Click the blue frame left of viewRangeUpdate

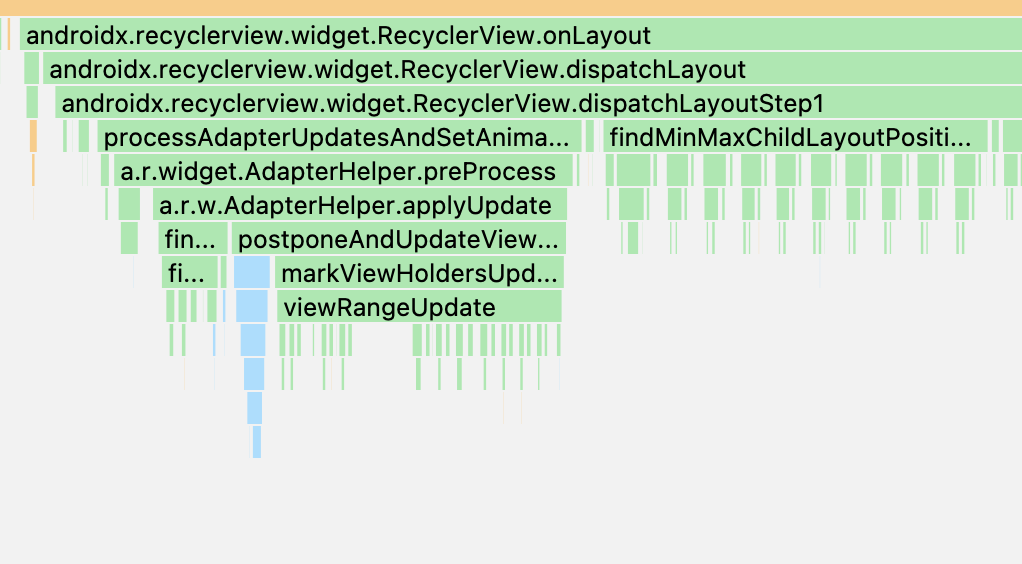pos(252,307)
